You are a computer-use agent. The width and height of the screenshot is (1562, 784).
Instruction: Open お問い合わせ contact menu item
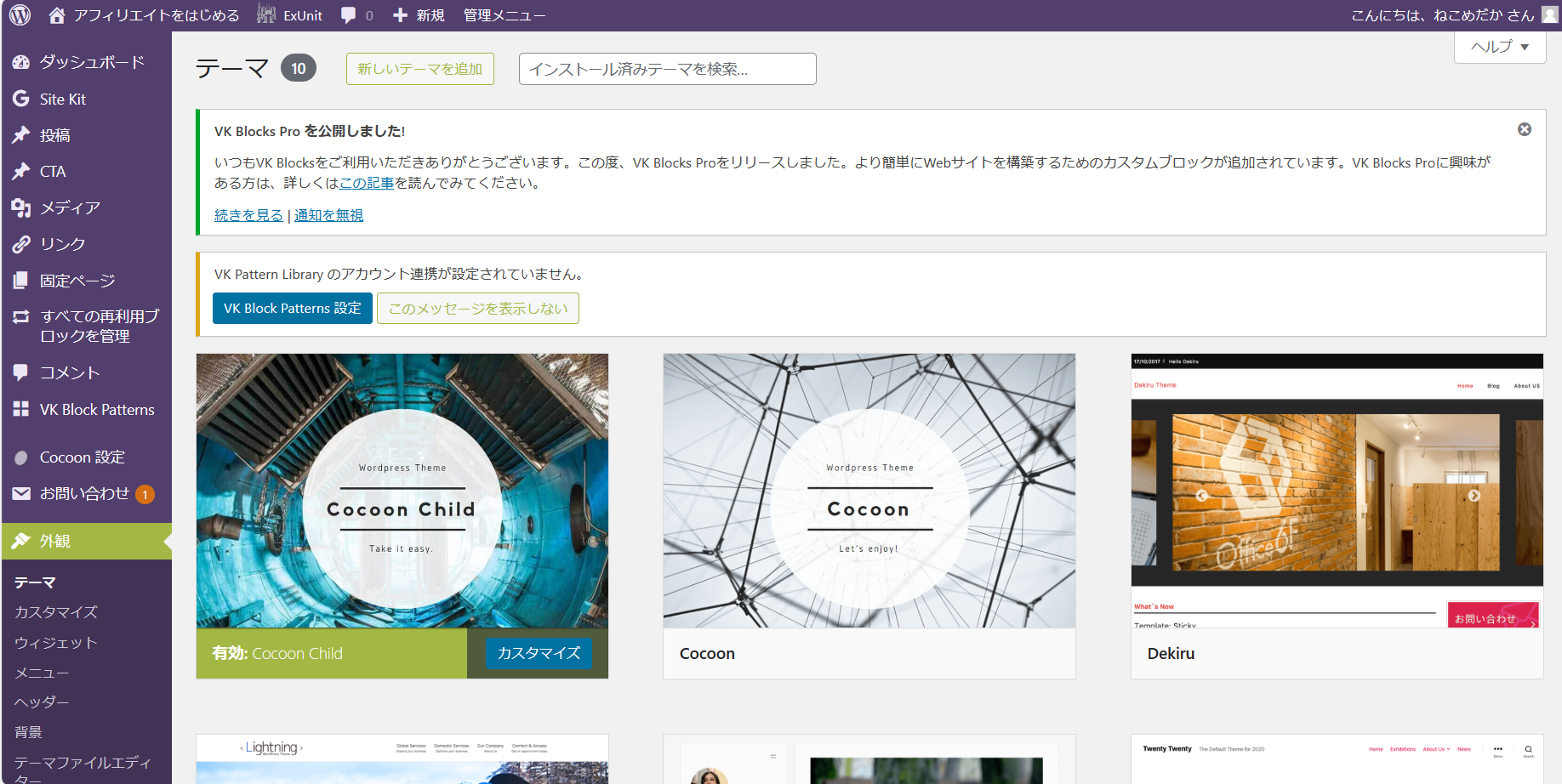point(83,494)
